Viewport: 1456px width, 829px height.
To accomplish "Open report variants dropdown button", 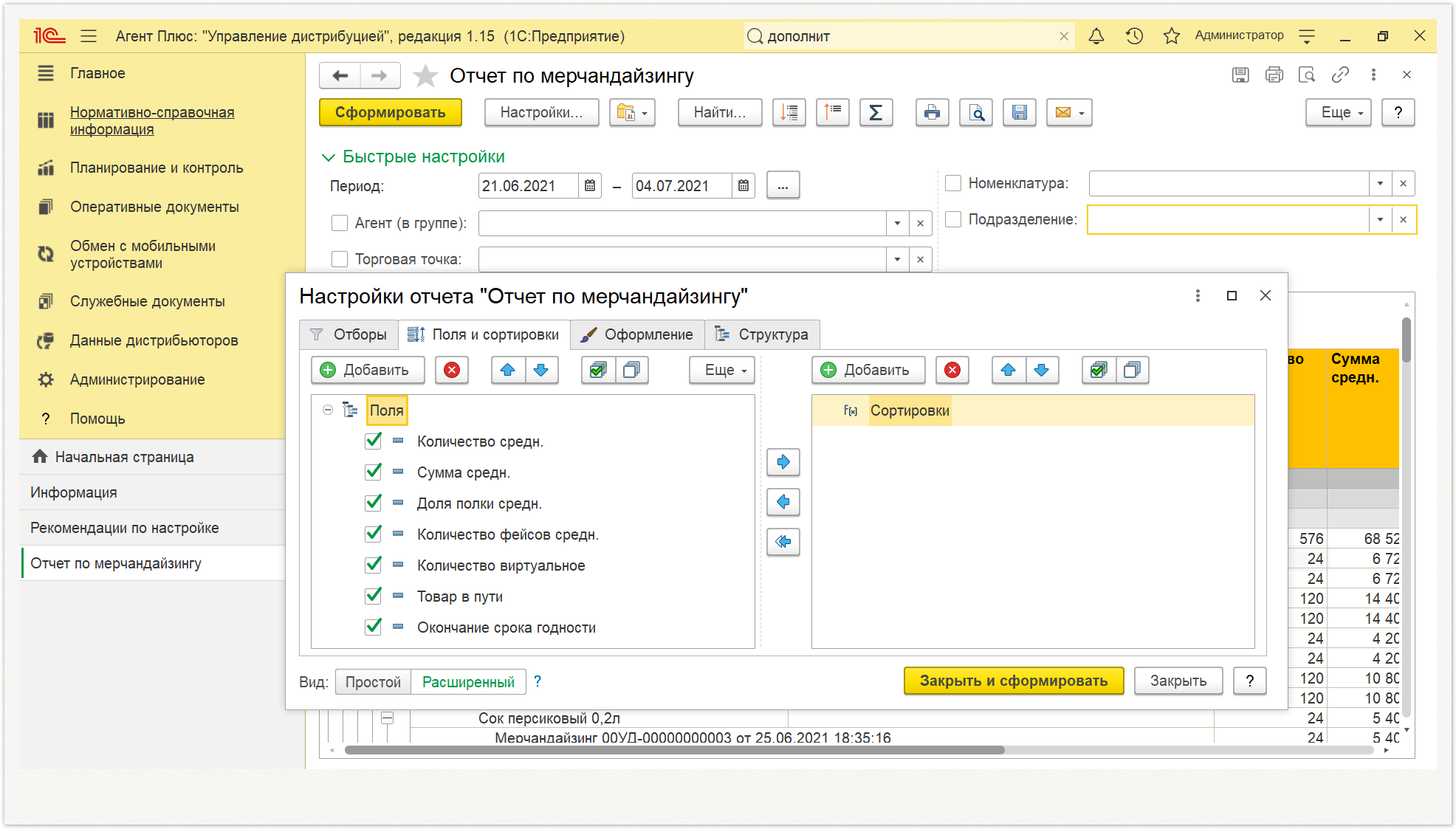I will [632, 112].
